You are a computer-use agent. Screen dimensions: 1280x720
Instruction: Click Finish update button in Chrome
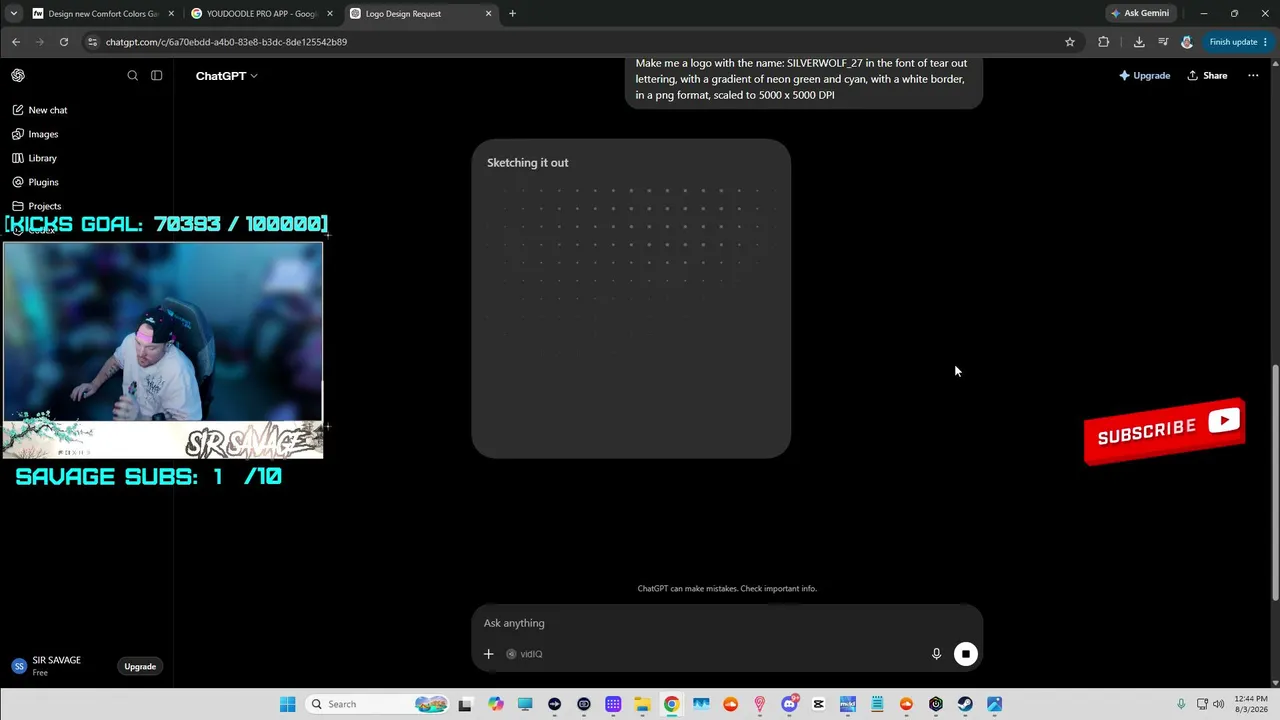[x=1238, y=42]
